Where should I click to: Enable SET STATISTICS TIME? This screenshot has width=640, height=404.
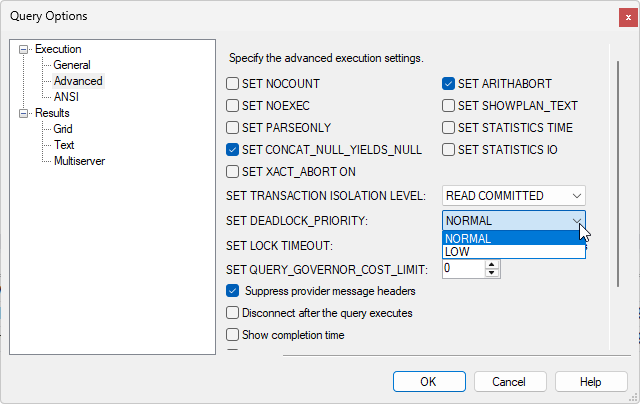[449, 128]
